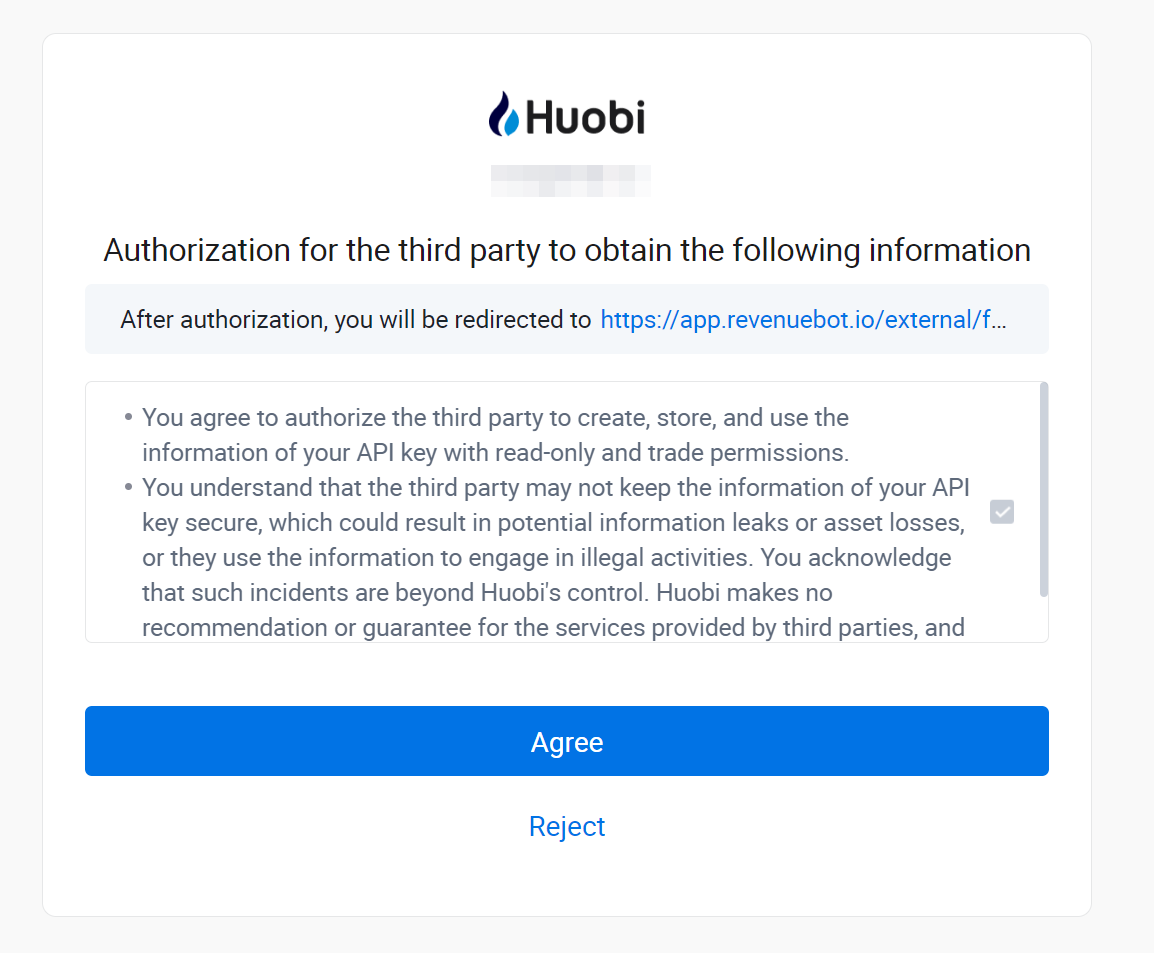
Task: Click the 'Authorization for the third party' heading
Action: (x=567, y=250)
